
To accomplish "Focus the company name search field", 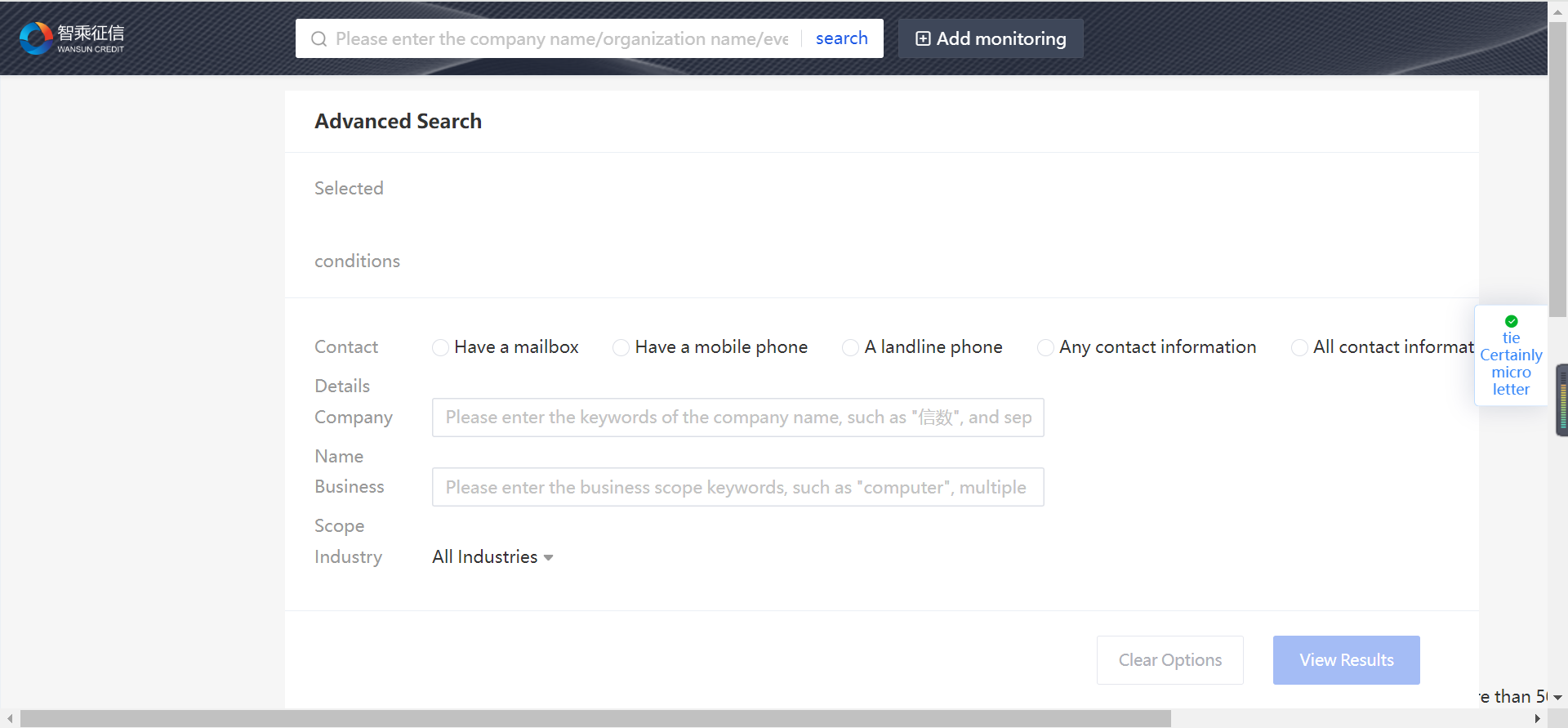I will click(562, 38).
